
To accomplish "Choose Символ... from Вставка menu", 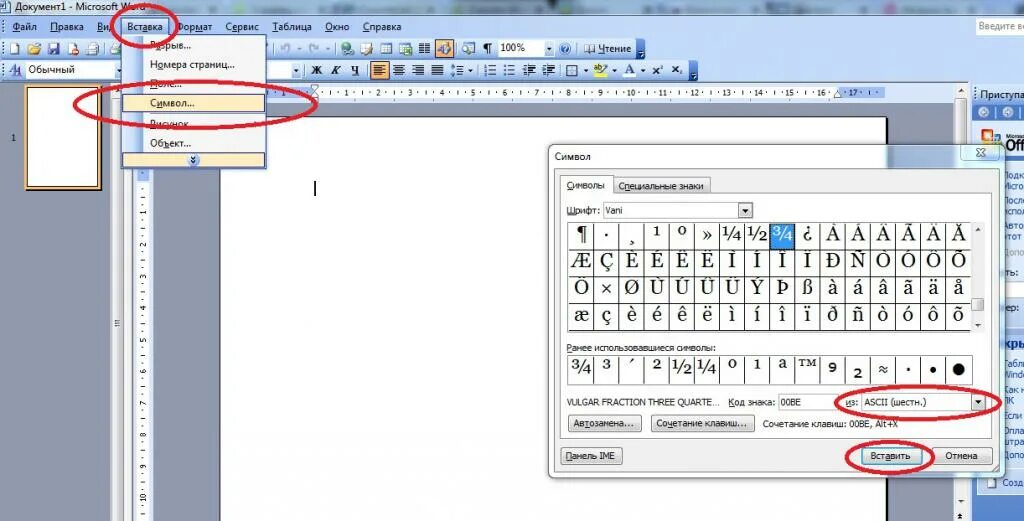I will (x=193, y=103).
